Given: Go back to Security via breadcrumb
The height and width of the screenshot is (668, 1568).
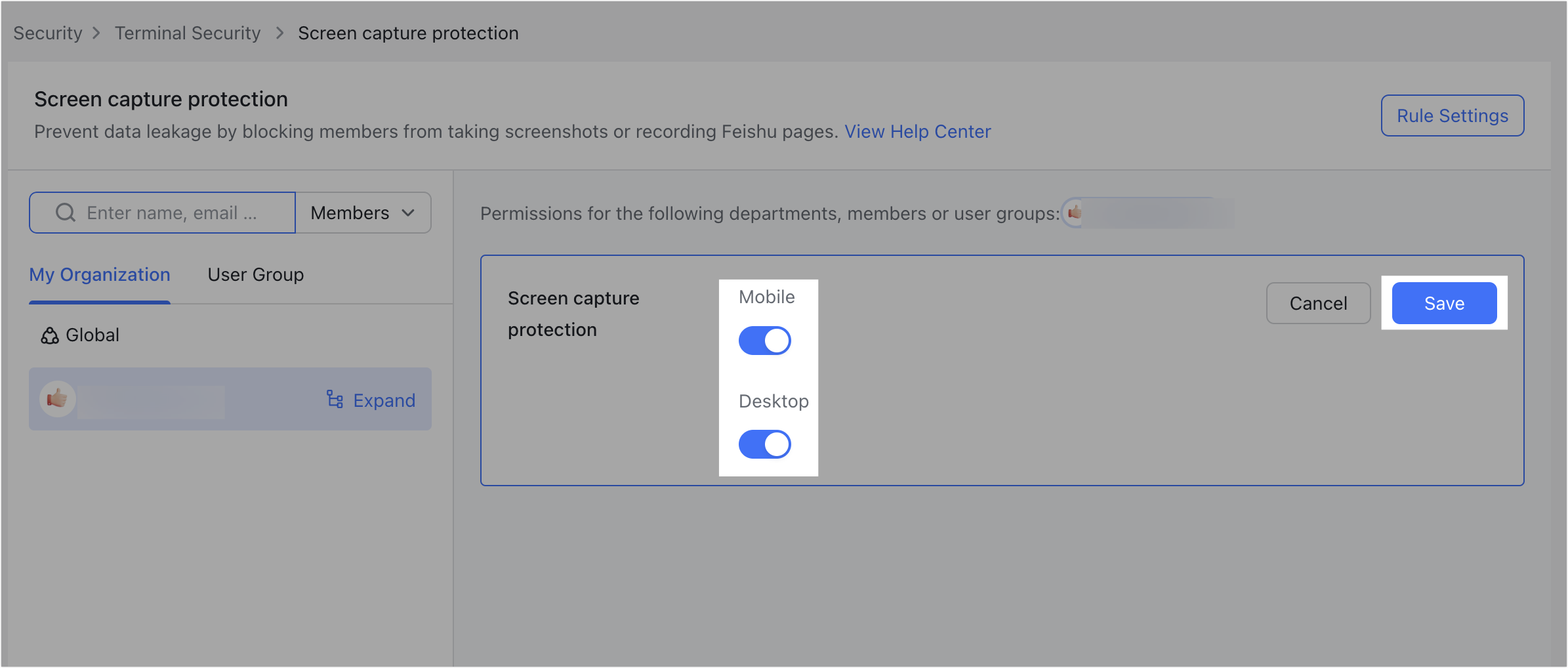Looking at the screenshot, I should [x=47, y=33].
